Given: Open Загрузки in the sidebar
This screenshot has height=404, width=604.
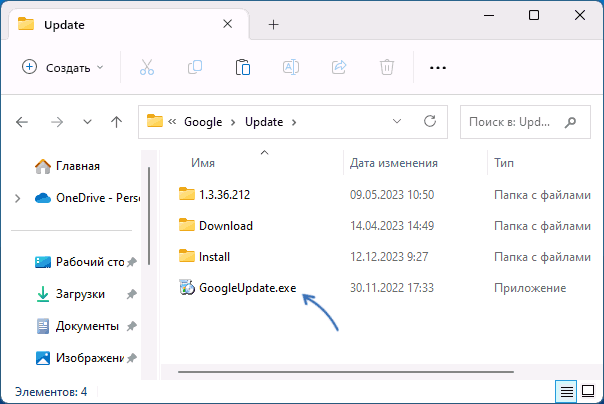Looking at the screenshot, I should [70, 294].
